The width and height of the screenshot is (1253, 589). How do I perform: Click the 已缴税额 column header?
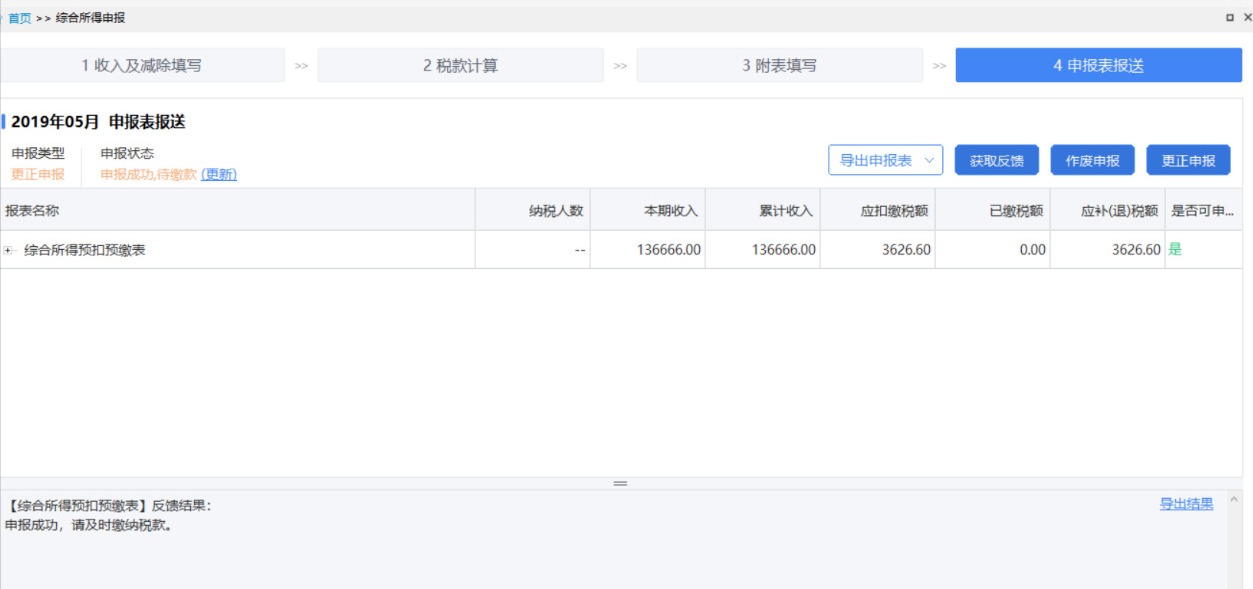(993, 210)
